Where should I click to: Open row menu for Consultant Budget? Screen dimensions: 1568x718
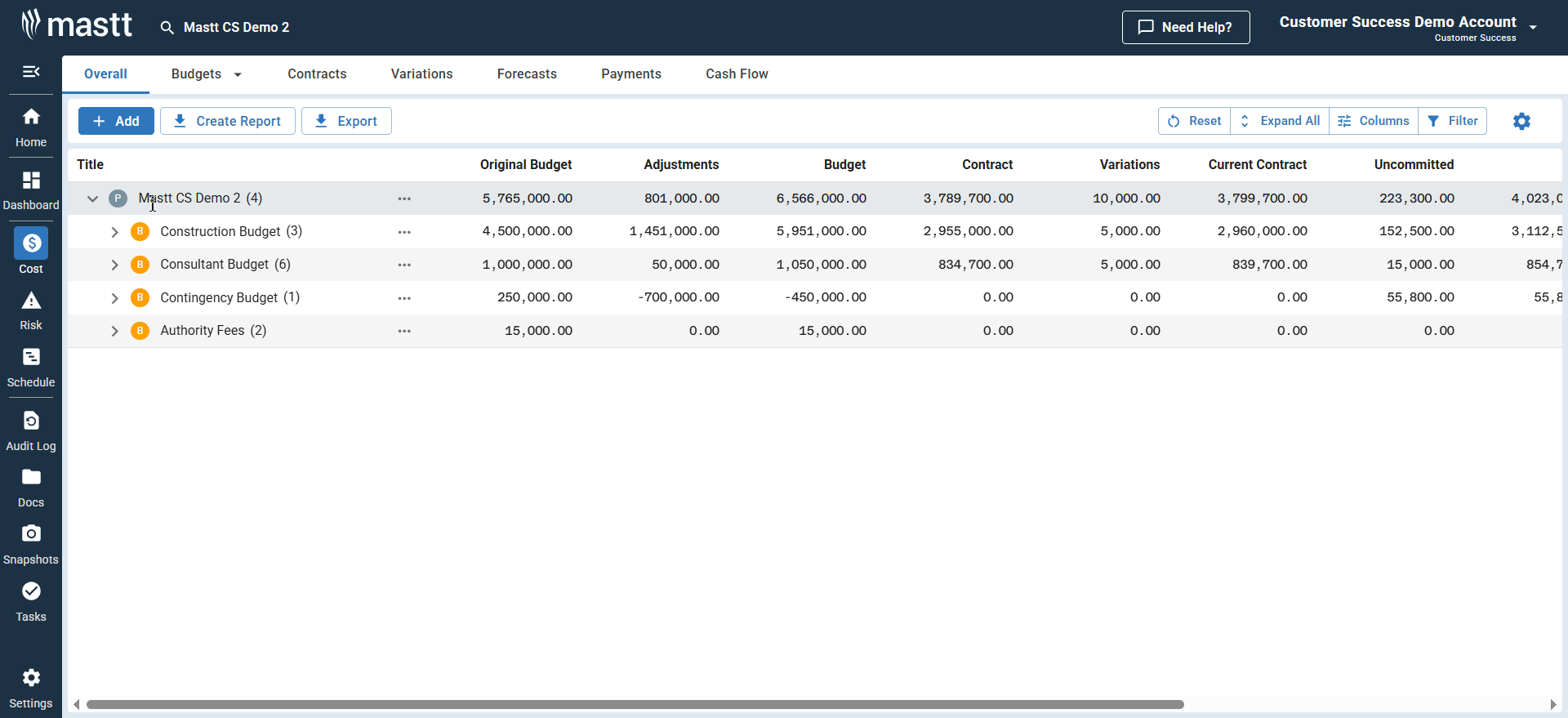[404, 265]
